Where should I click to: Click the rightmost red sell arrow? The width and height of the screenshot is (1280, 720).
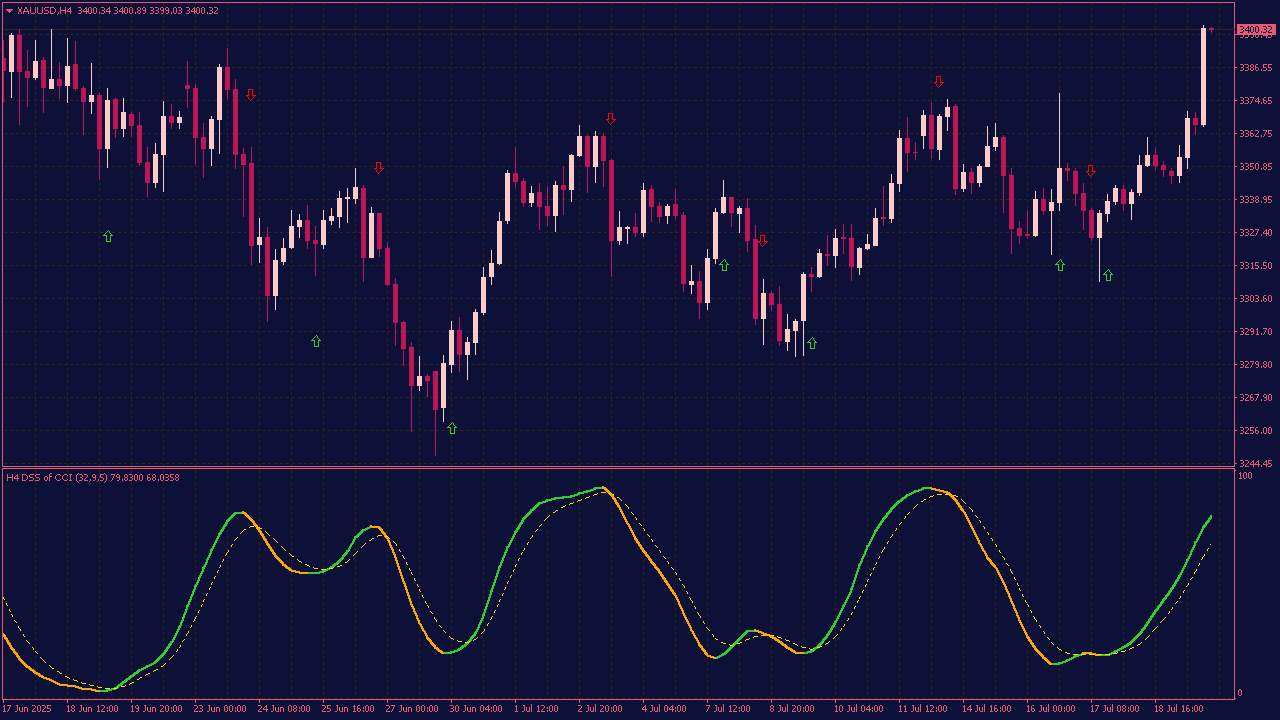(x=1091, y=171)
